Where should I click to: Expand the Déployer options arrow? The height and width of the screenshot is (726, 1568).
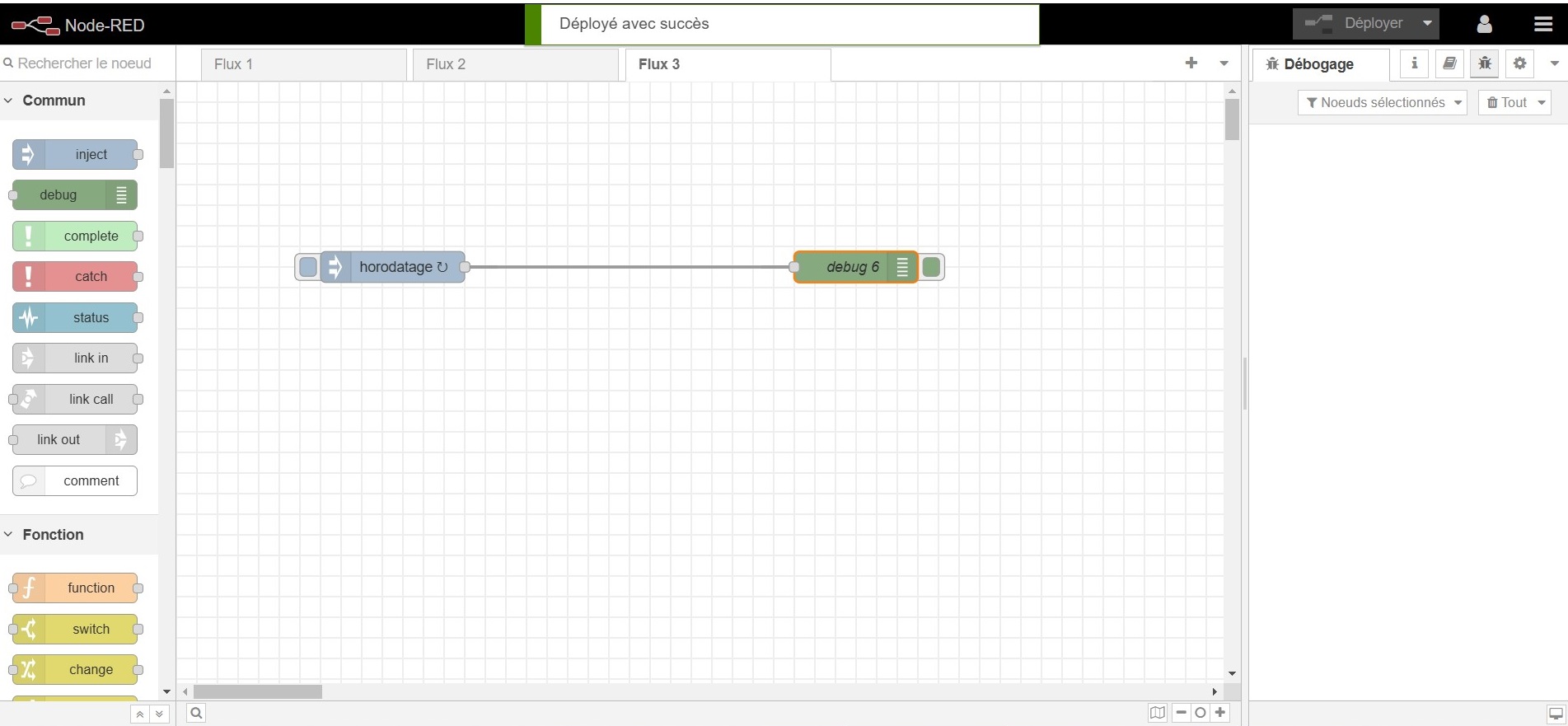pyautogui.click(x=1427, y=24)
